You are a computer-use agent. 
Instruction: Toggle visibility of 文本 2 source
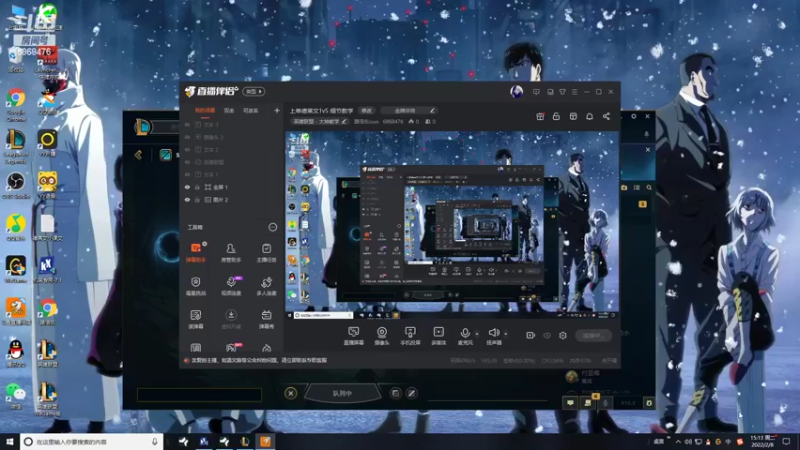(187, 149)
